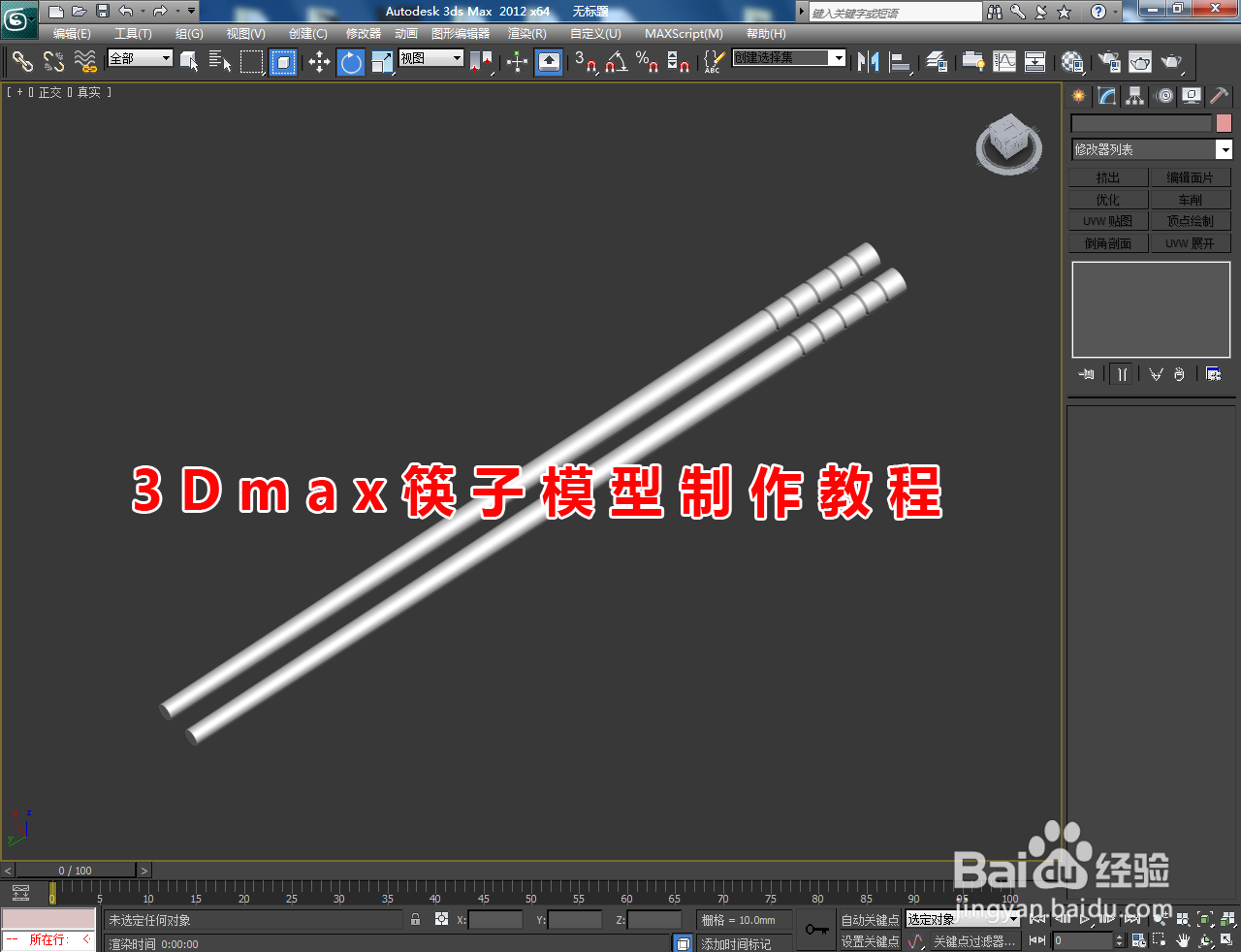Open the 全部 selection filter dropdown
Viewport: 1241px width, 952px height.
coord(140,58)
